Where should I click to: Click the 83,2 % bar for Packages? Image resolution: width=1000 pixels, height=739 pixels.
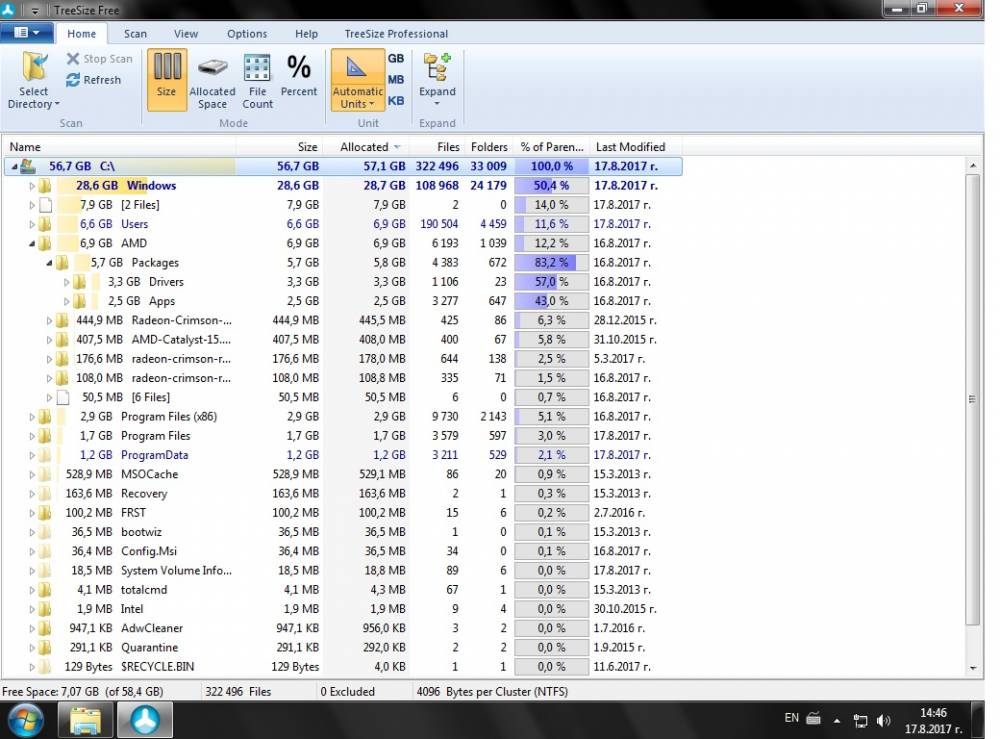pos(552,263)
